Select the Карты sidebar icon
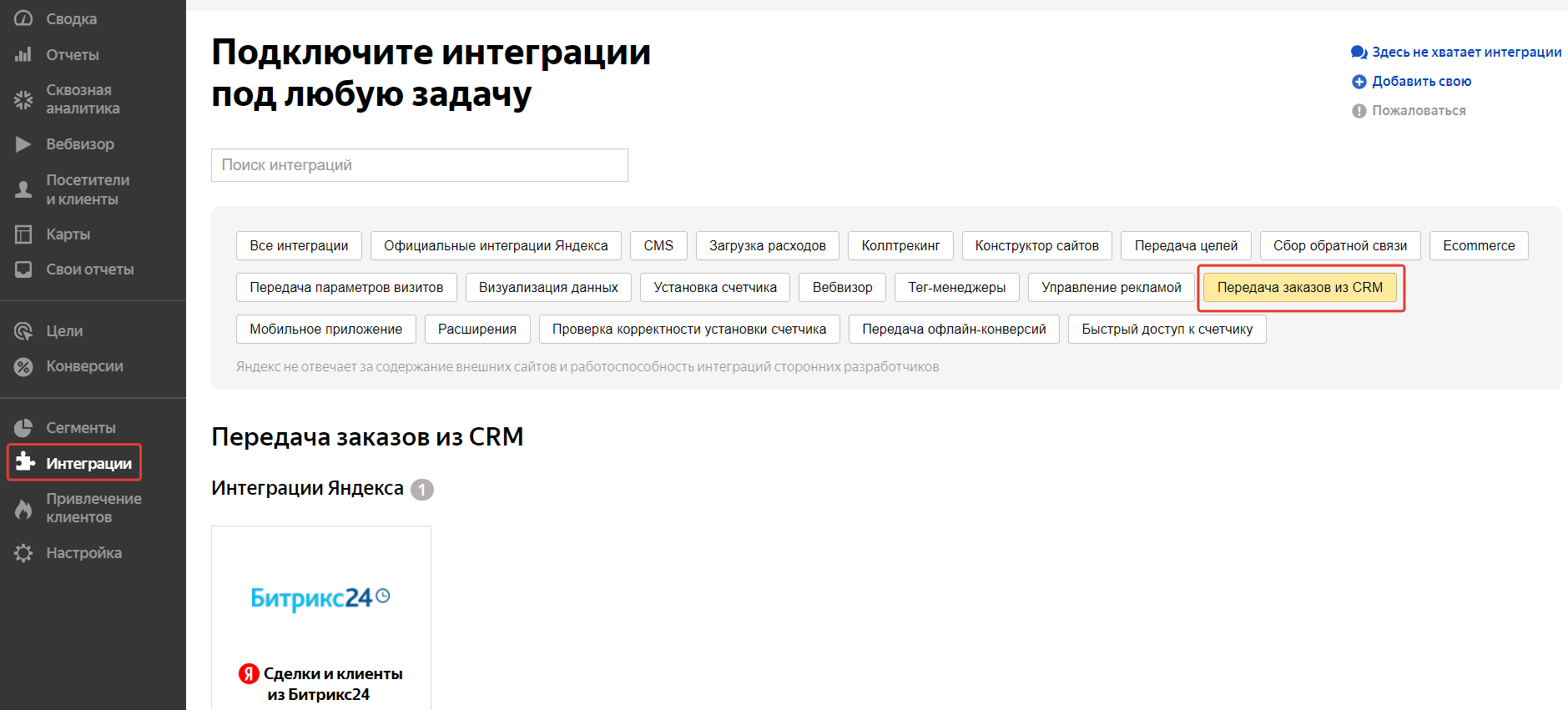This screenshot has height=710, width=1568. 23,234
